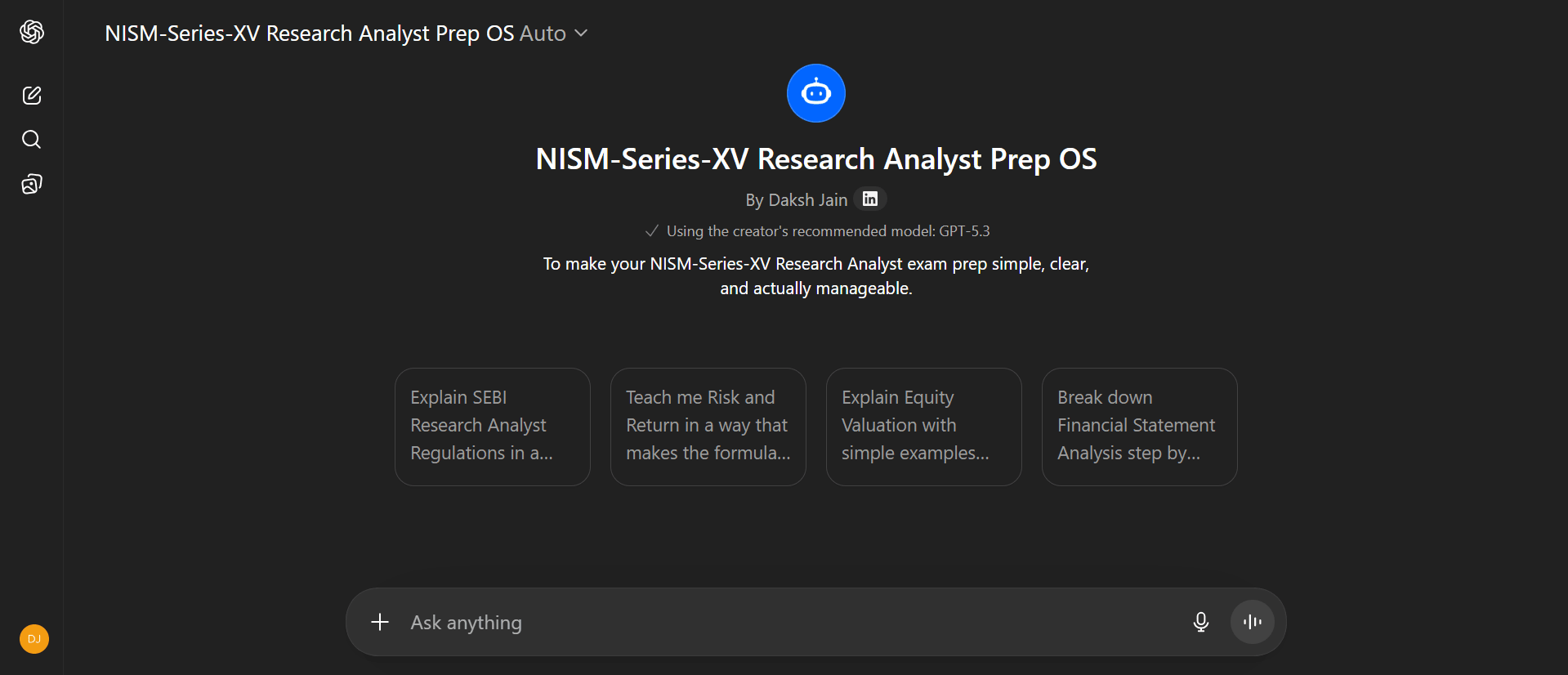Click the plus icon to attach files

click(x=380, y=623)
